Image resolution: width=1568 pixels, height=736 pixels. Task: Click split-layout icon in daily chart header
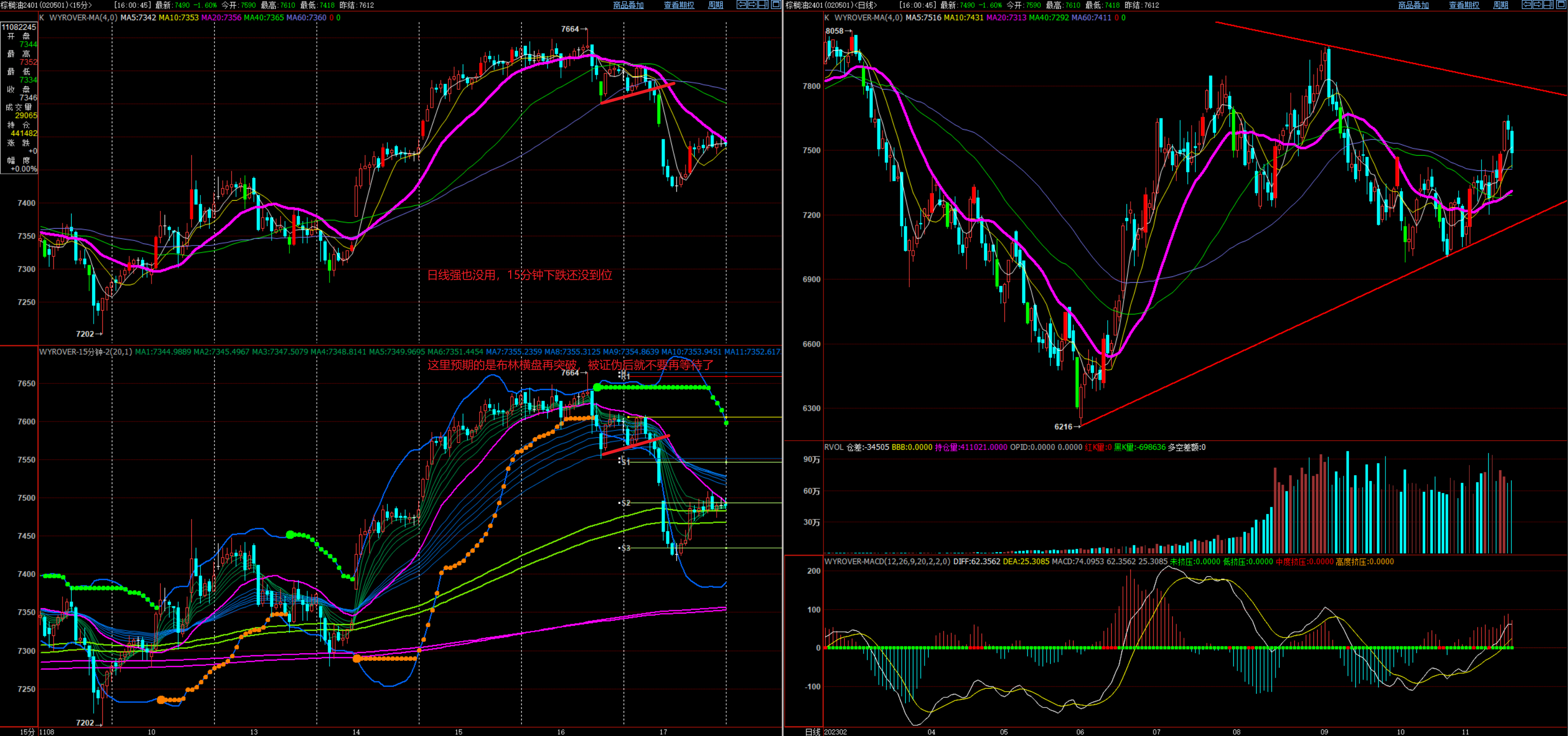[1549, 5]
